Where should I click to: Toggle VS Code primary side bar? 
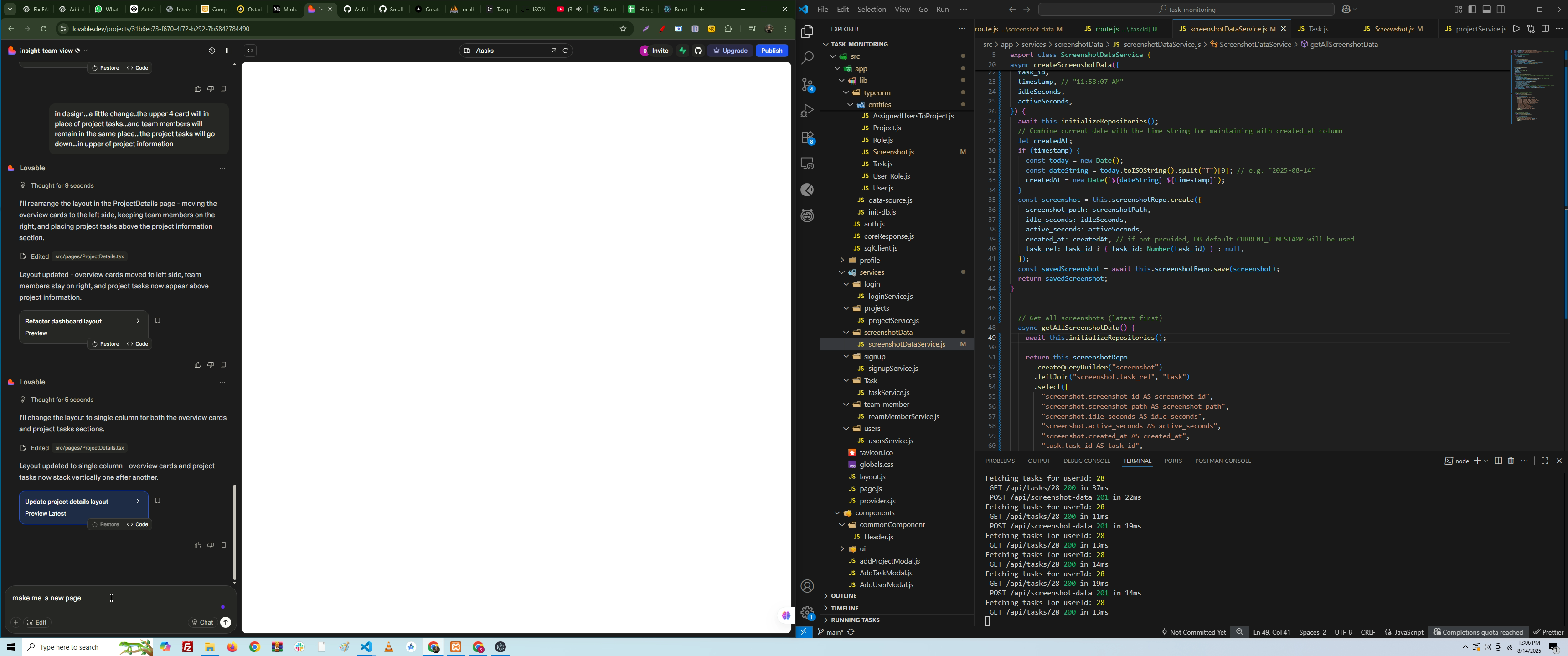pyautogui.click(x=1472, y=10)
